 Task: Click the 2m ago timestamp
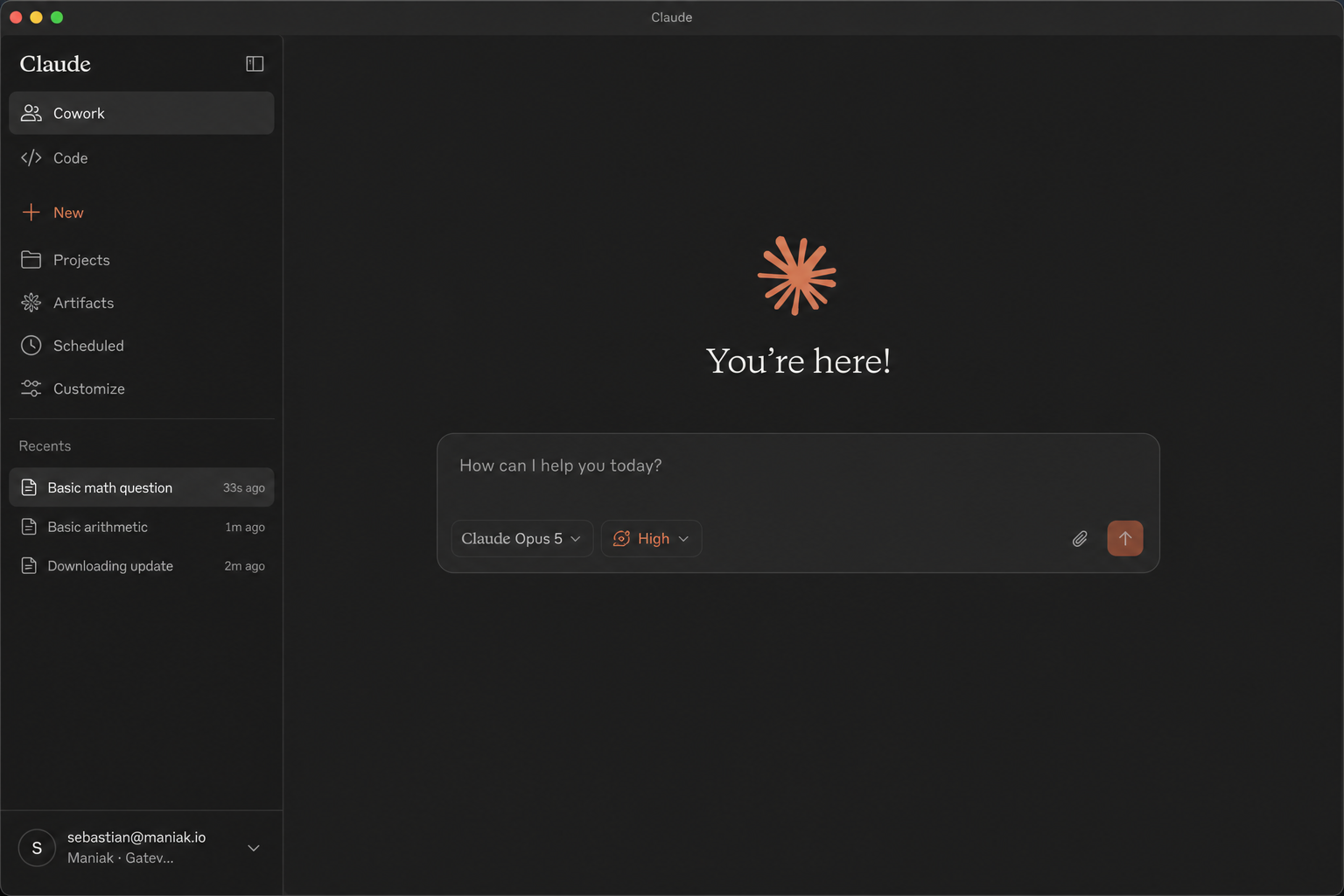pyautogui.click(x=245, y=566)
